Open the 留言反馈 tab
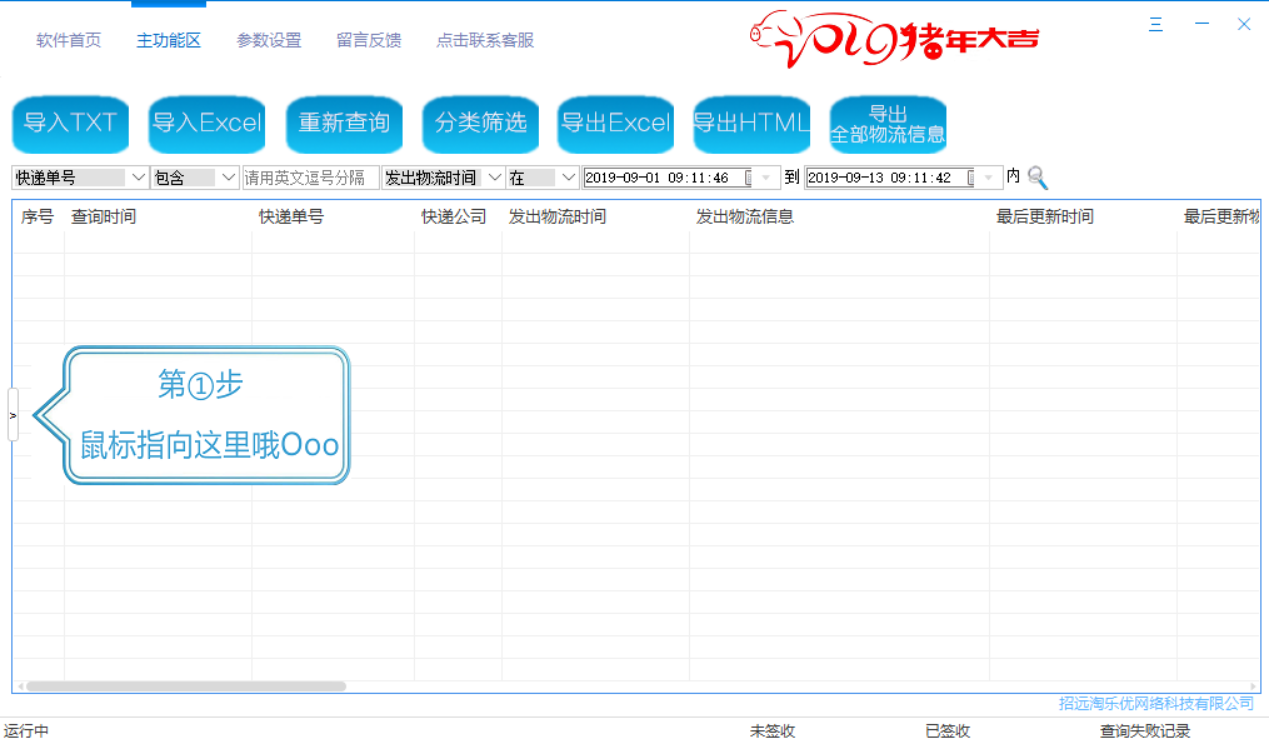The image size is (1269, 744). coord(368,40)
